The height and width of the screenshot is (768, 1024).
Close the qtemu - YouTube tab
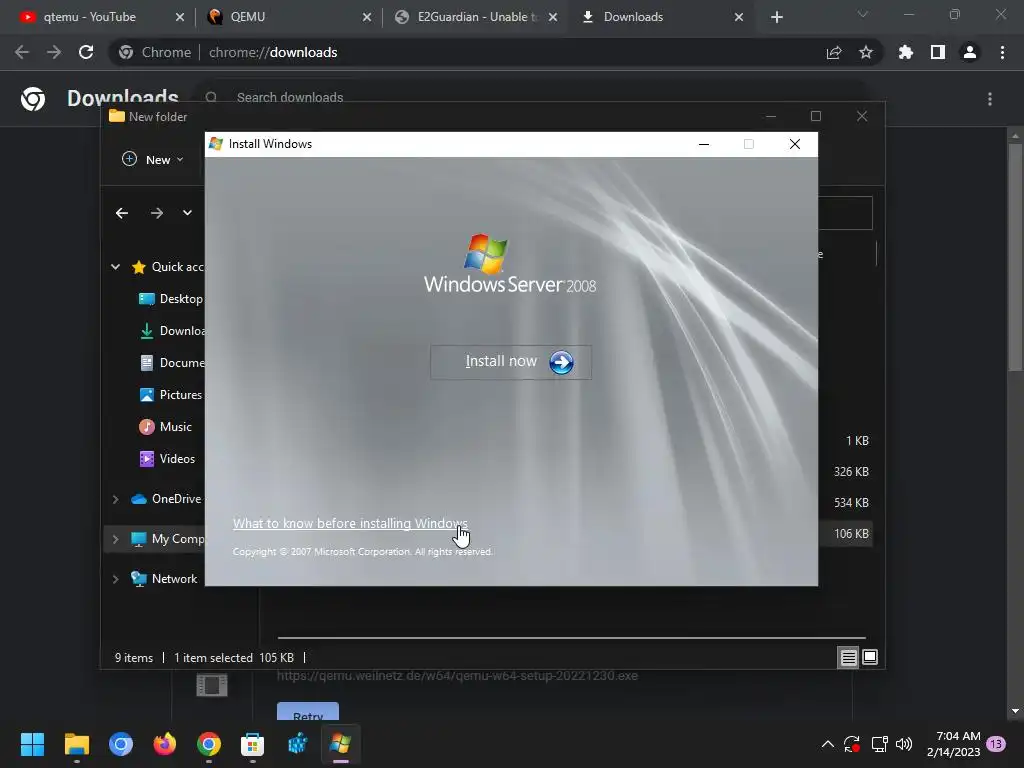[180, 17]
